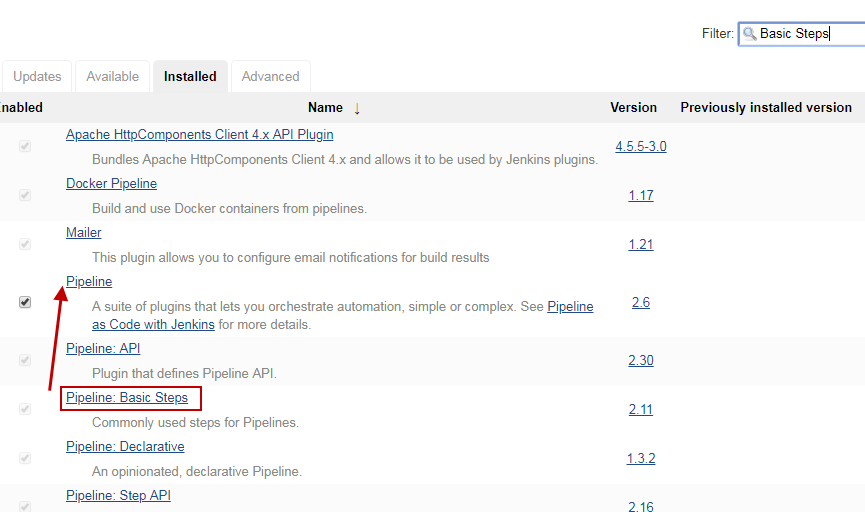This screenshot has width=865, height=512.
Task: Toggle the Pipeline: Step API enabled checkbox
Action: (x=25, y=506)
